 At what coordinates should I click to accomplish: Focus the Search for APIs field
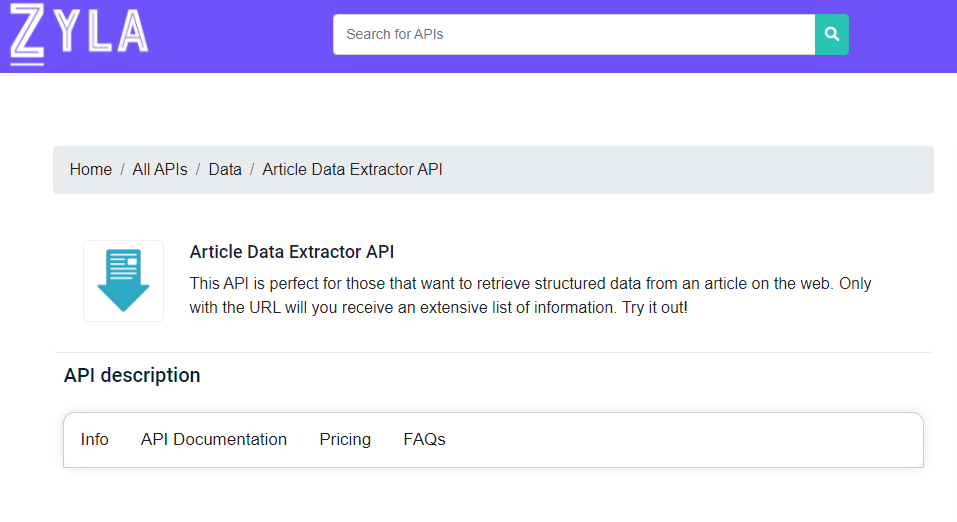tap(574, 34)
